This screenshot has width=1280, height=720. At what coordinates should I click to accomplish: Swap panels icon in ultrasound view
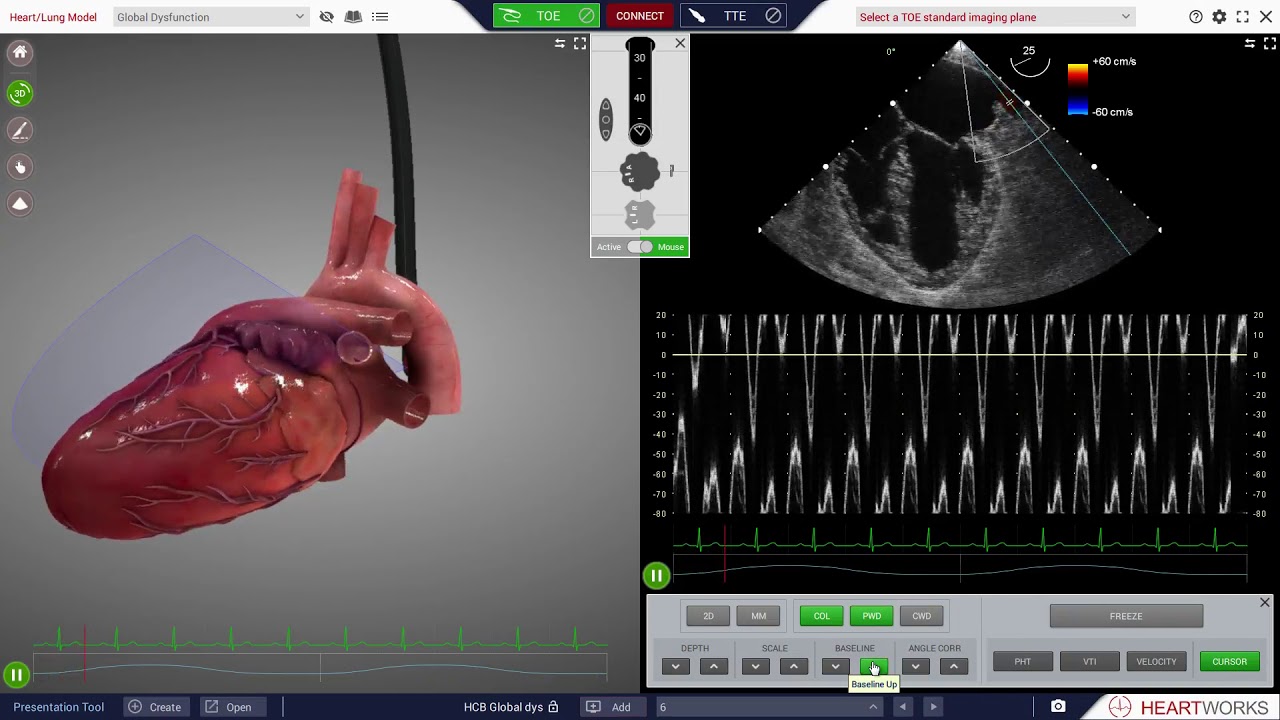click(1250, 44)
